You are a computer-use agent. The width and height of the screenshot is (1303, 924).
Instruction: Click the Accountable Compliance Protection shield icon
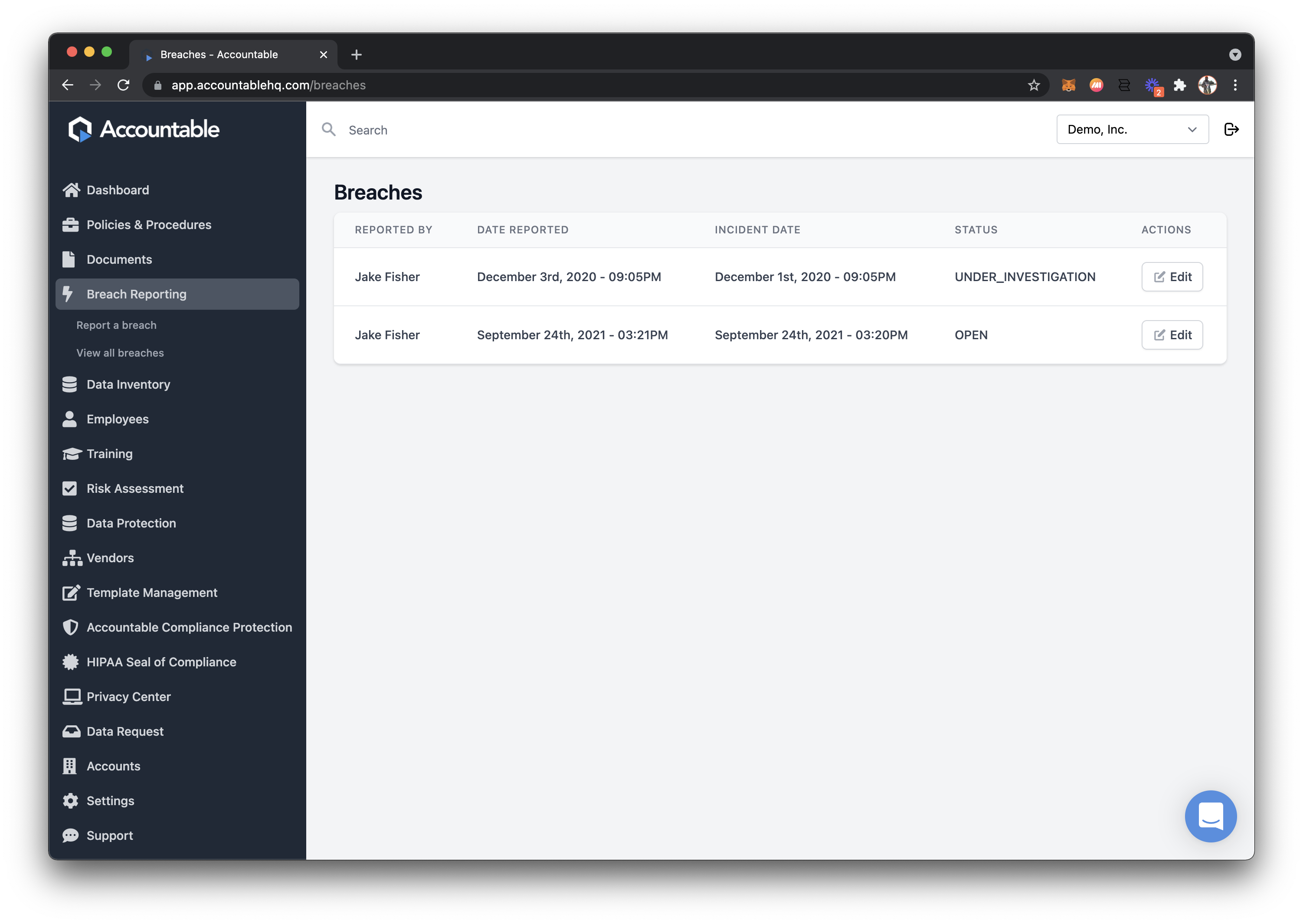pos(71,627)
